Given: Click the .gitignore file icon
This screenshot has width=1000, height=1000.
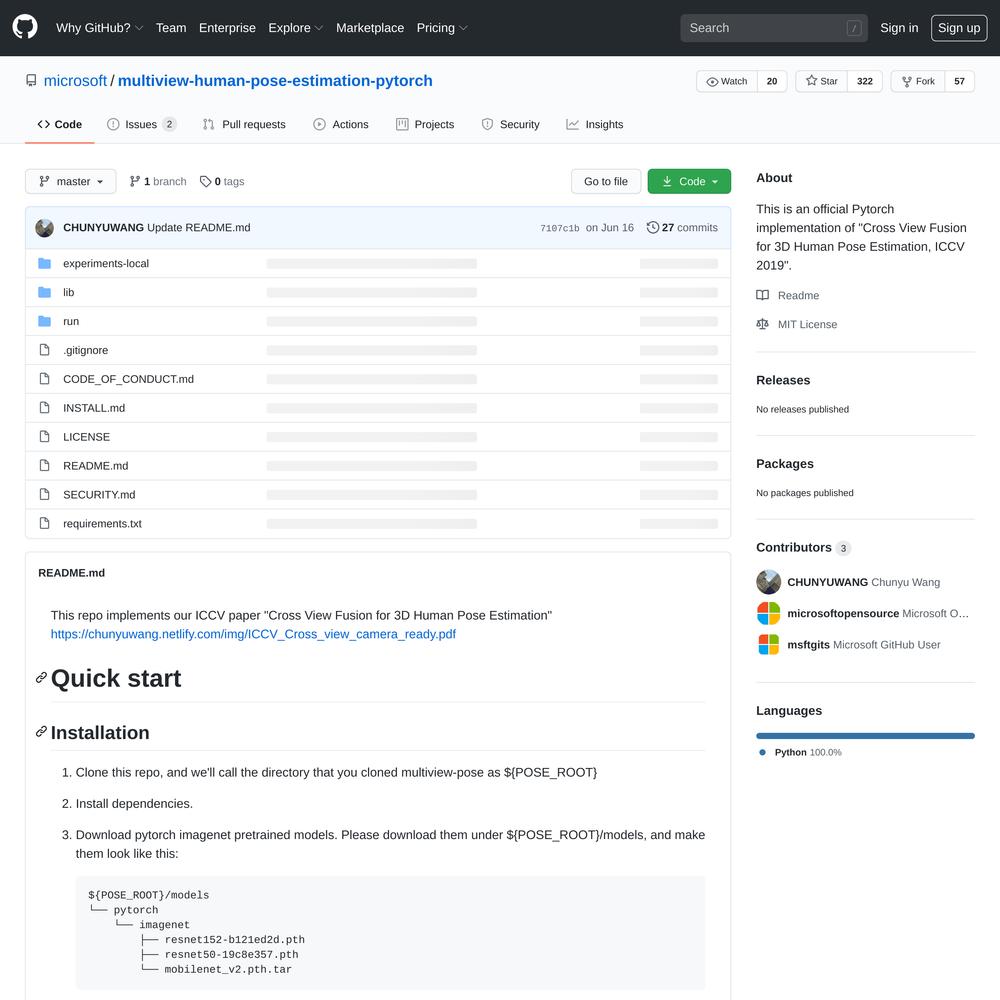Looking at the screenshot, I should coord(45,349).
